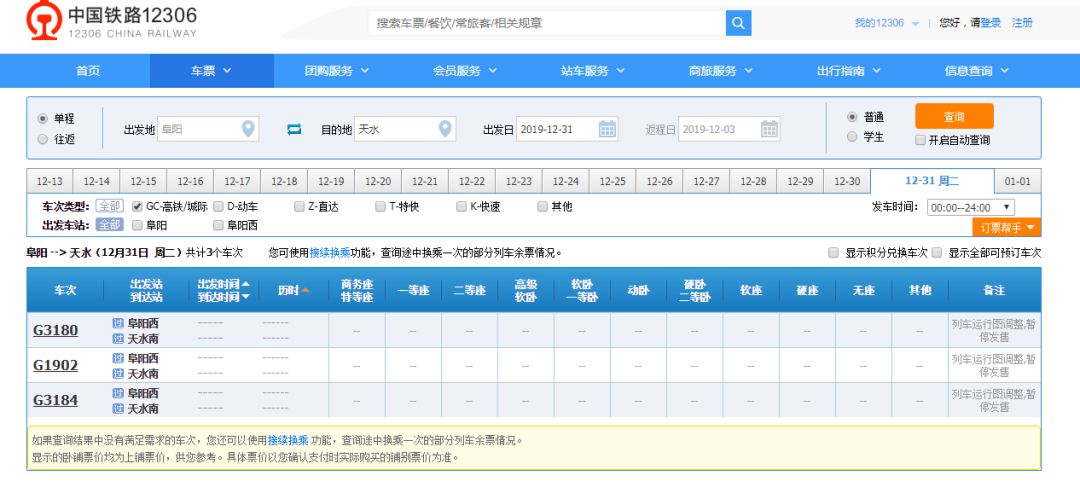Select the 12-31 周二 date tab

[x=932, y=181]
